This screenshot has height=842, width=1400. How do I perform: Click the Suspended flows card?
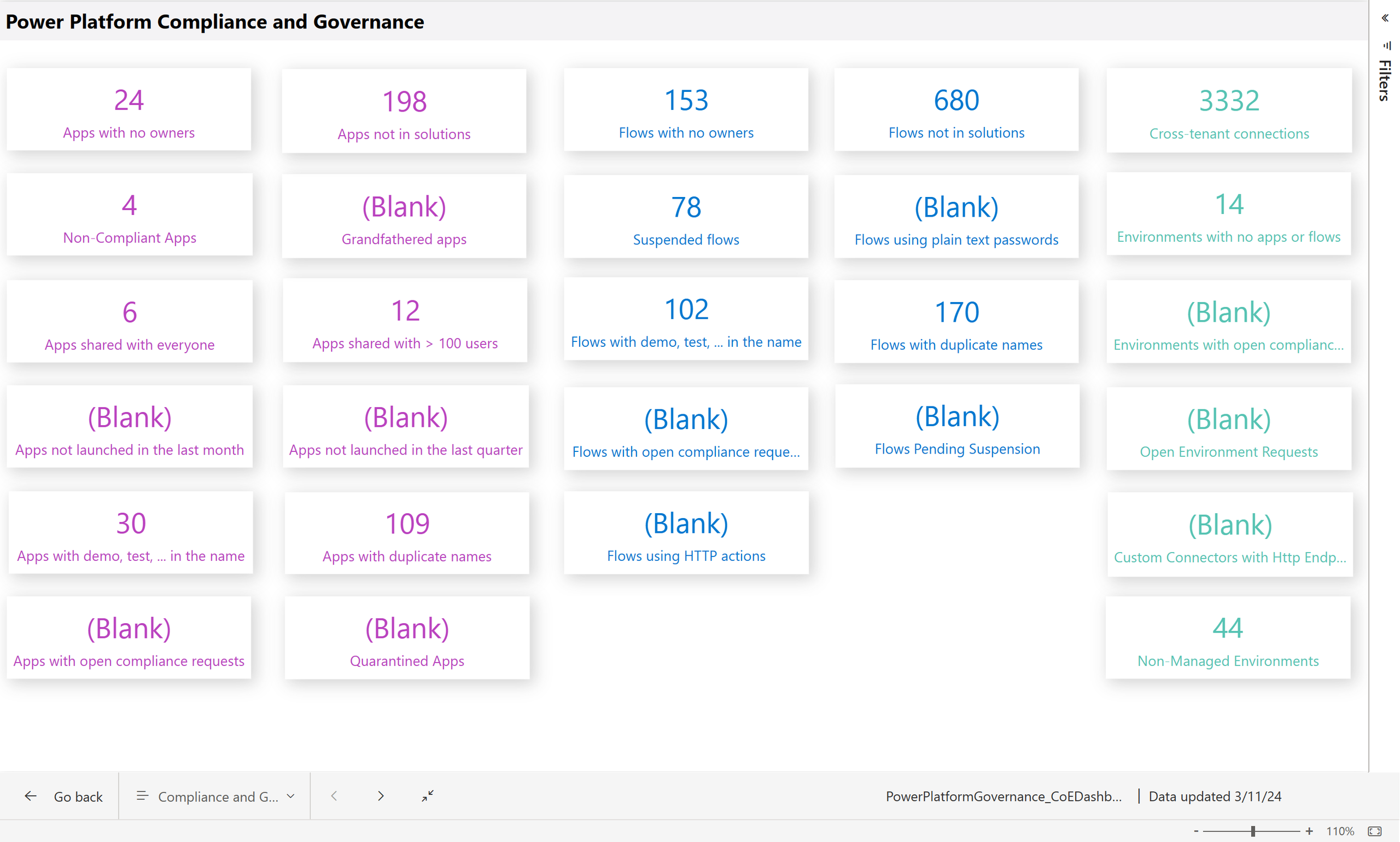686,217
